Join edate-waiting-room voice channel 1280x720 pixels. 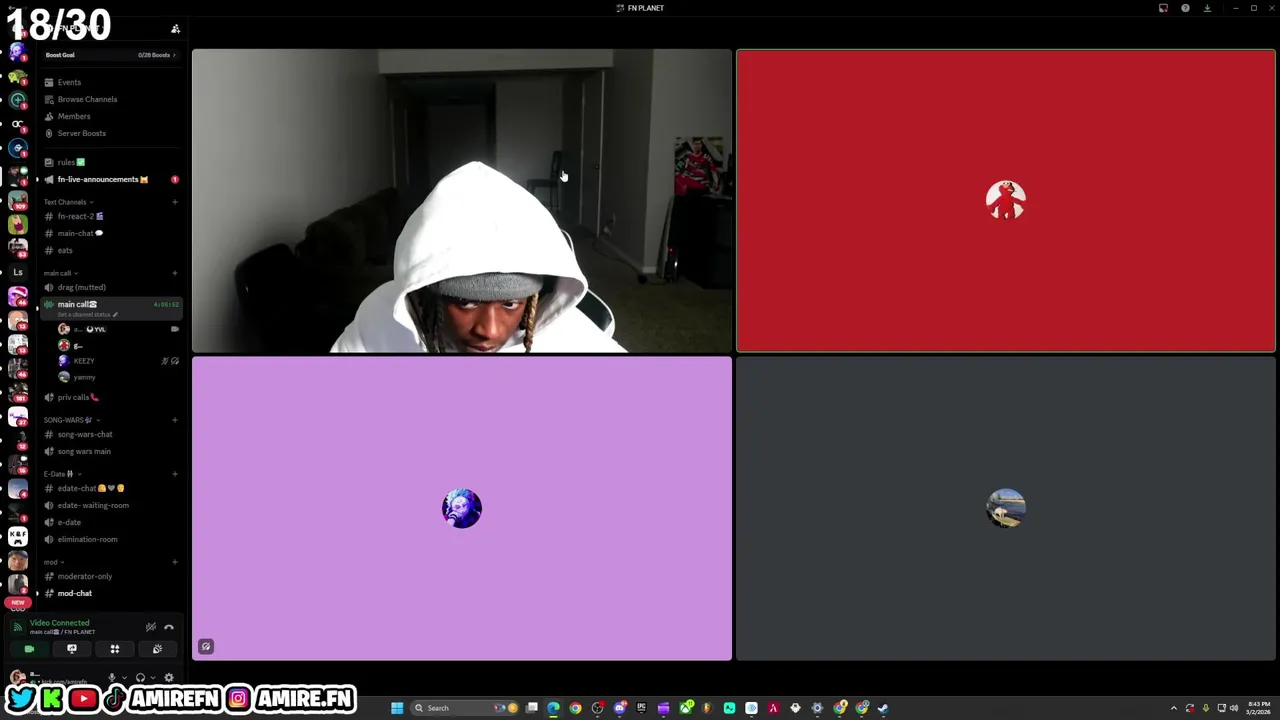pyautogui.click(x=110, y=505)
